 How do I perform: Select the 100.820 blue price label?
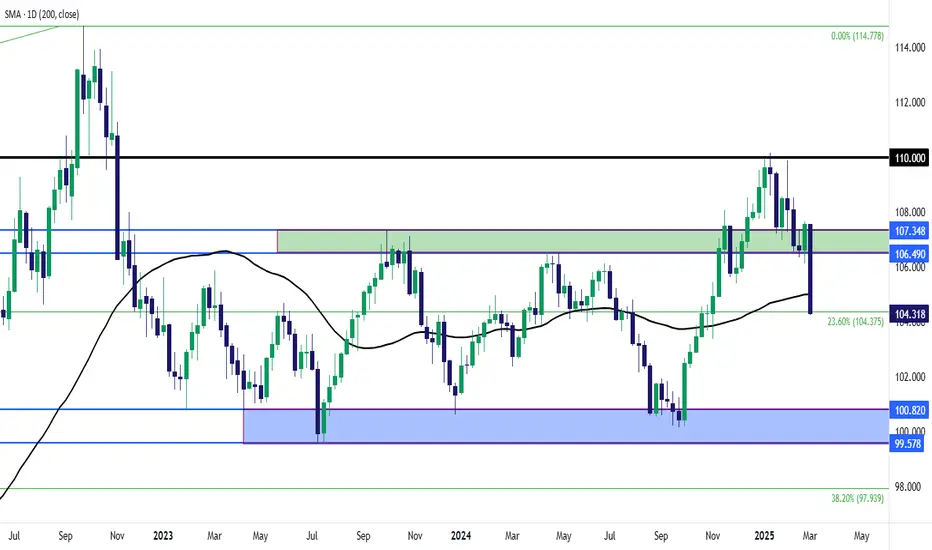coord(909,410)
